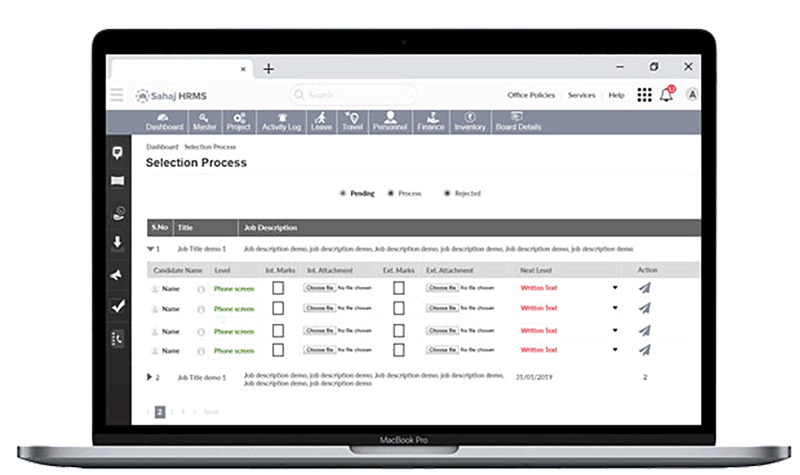The image size is (800, 475).
Task: Open the Office Policies link
Action: (x=531, y=95)
